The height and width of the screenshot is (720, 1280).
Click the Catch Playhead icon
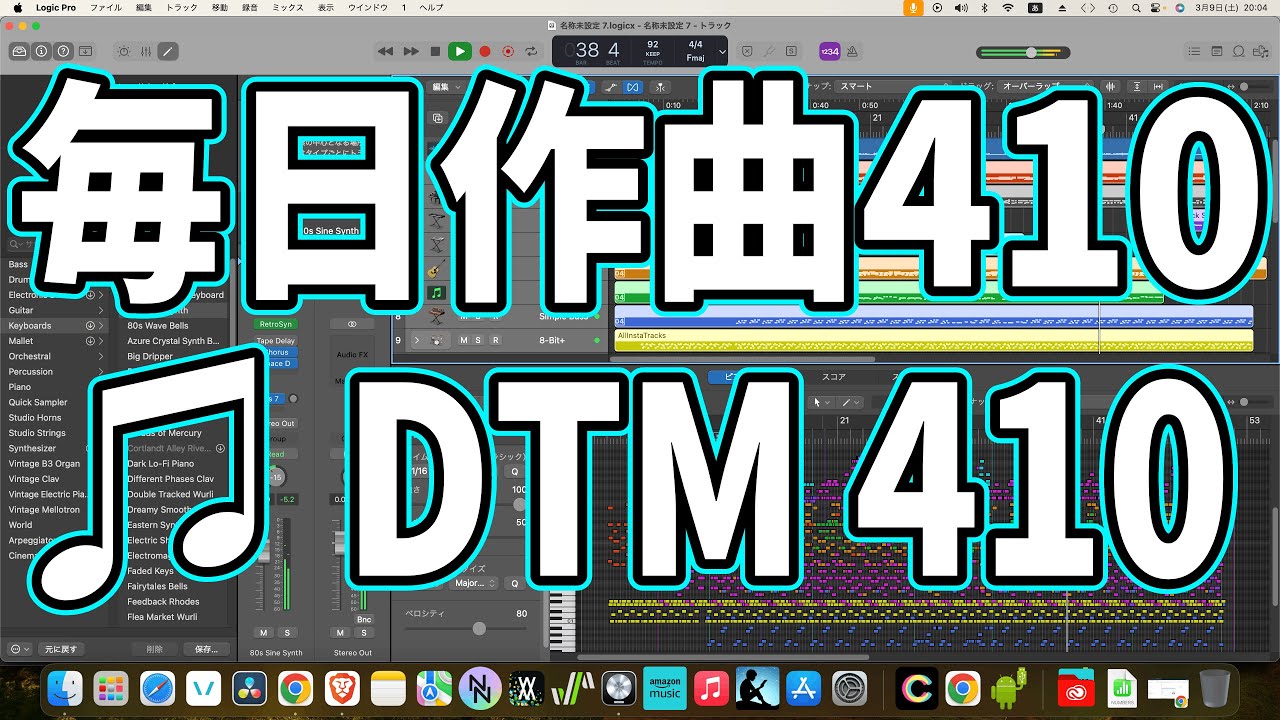(x=659, y=87)
